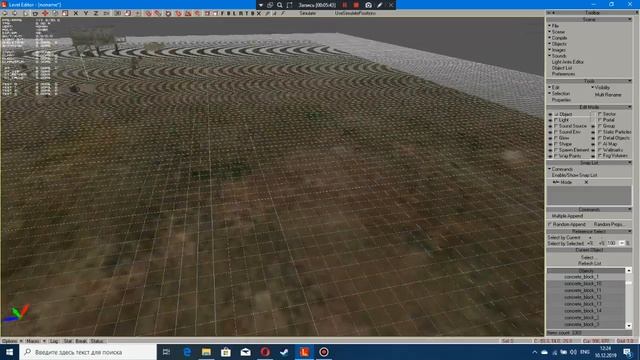
Task: Open the recorder zoom magnifier
Action: (280, 5)
